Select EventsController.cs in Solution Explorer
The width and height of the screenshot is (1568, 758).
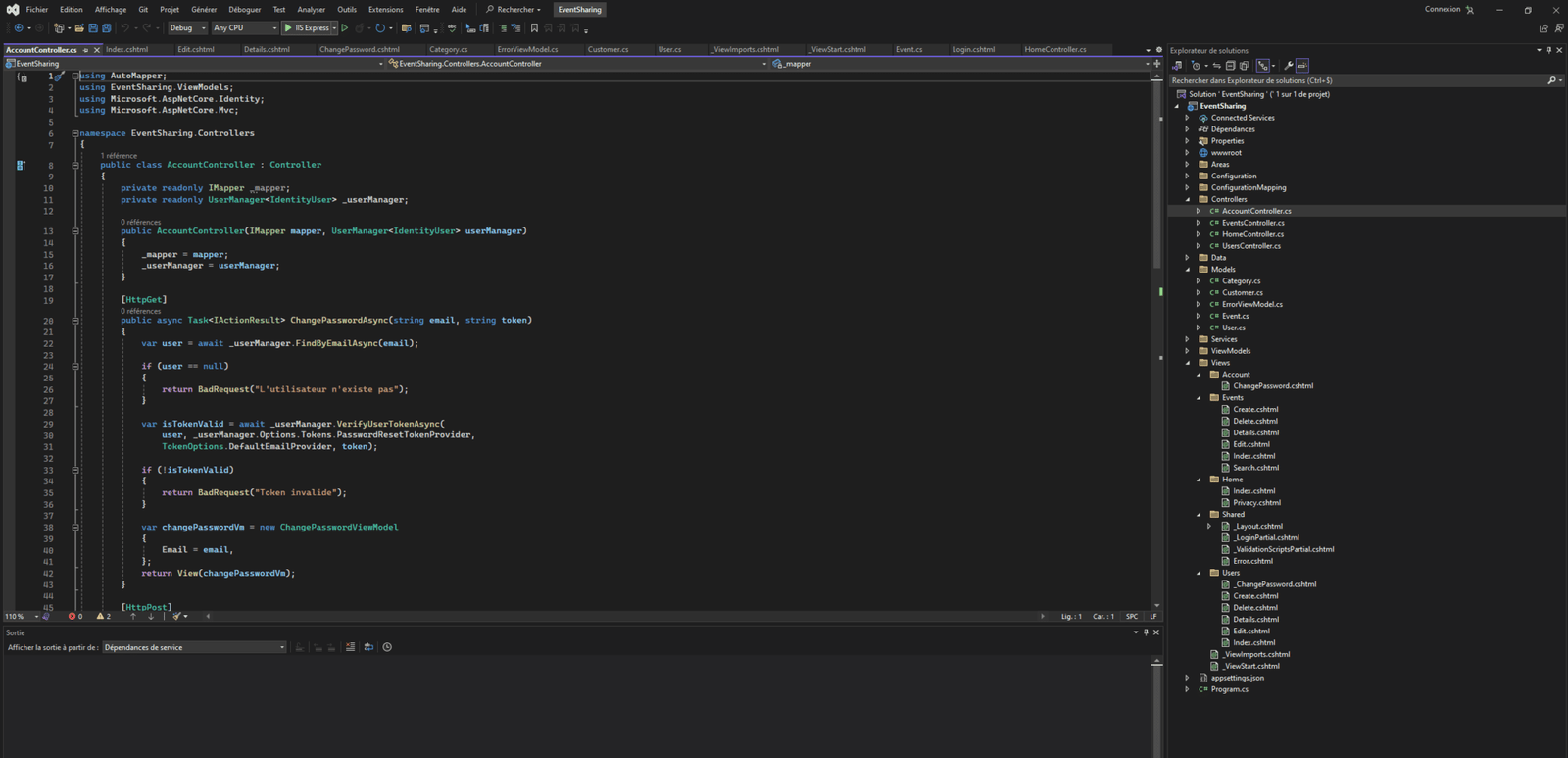pyautogui.click(x=1252, y=223)
